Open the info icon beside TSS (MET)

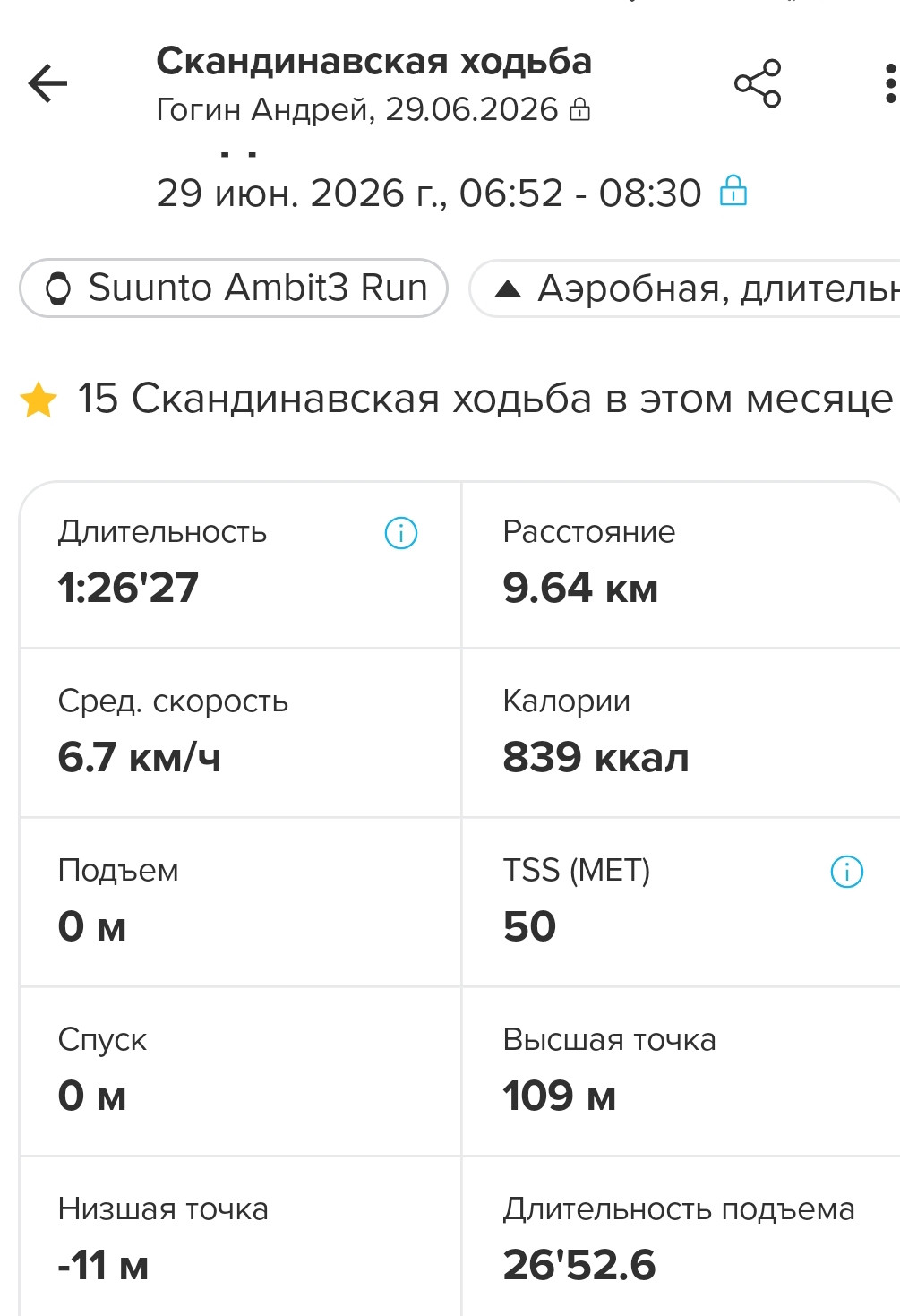click(x=846, y=871)
